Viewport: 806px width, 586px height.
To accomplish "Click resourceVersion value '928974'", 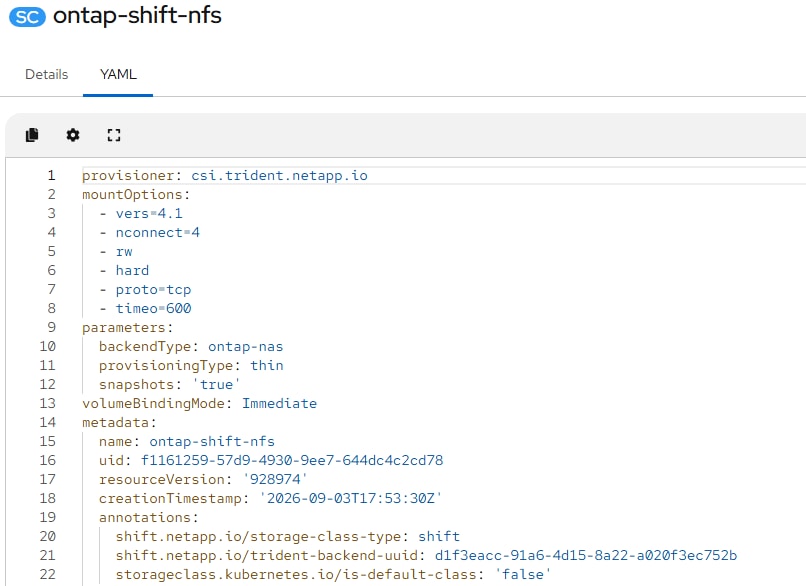I will pyautogui.click(x=275, y=480).
